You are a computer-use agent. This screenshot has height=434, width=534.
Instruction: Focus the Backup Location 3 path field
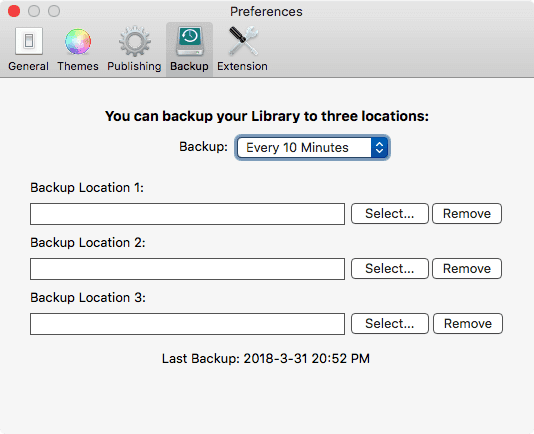coord(187,324)
